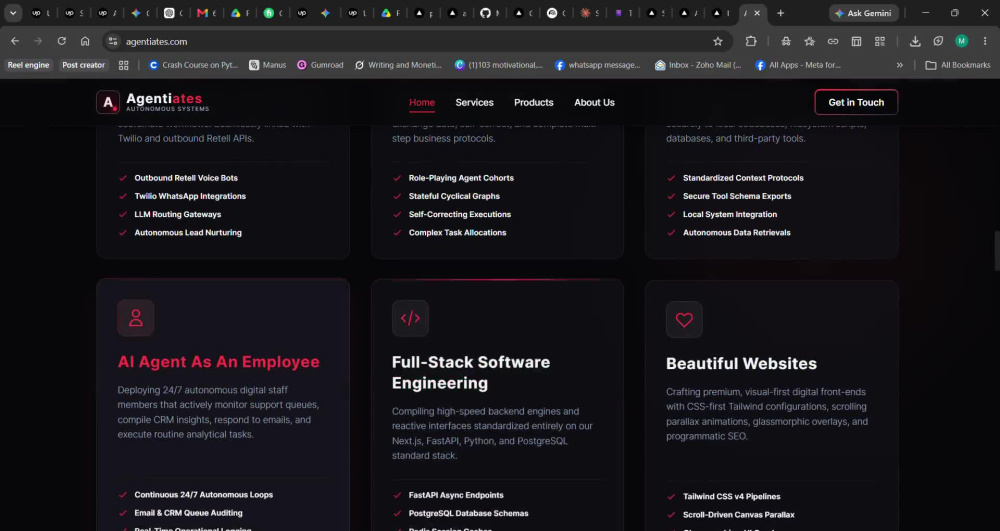Click the Beautiful Websites heading
This screenshot has height=531, width=1000.
pos(741,363)
